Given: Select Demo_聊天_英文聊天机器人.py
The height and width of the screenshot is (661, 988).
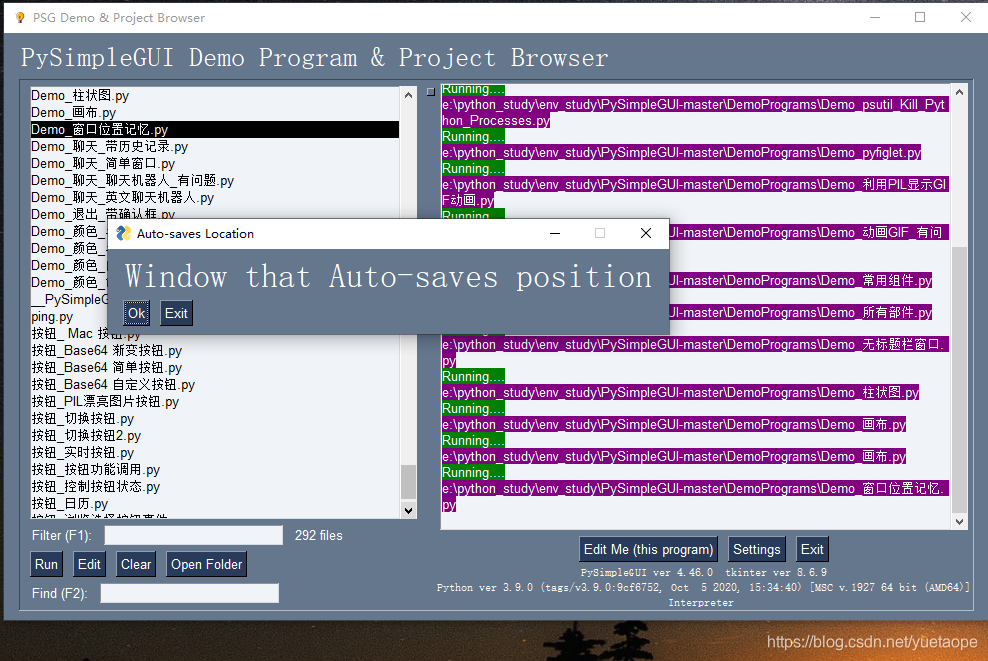Looking at the screenshot, I should pyautogui.click(x=214, y=197).
